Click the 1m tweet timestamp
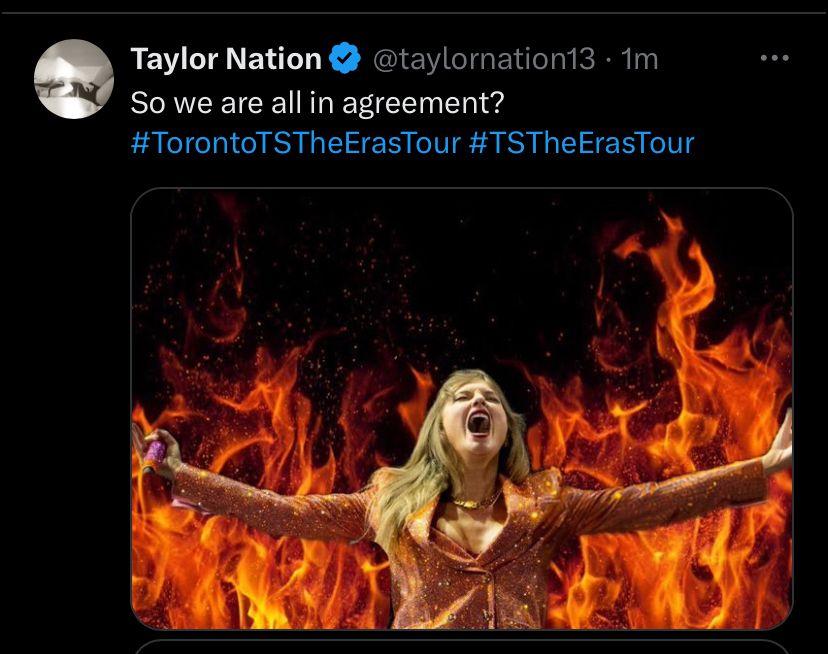 tap(640, 60)
